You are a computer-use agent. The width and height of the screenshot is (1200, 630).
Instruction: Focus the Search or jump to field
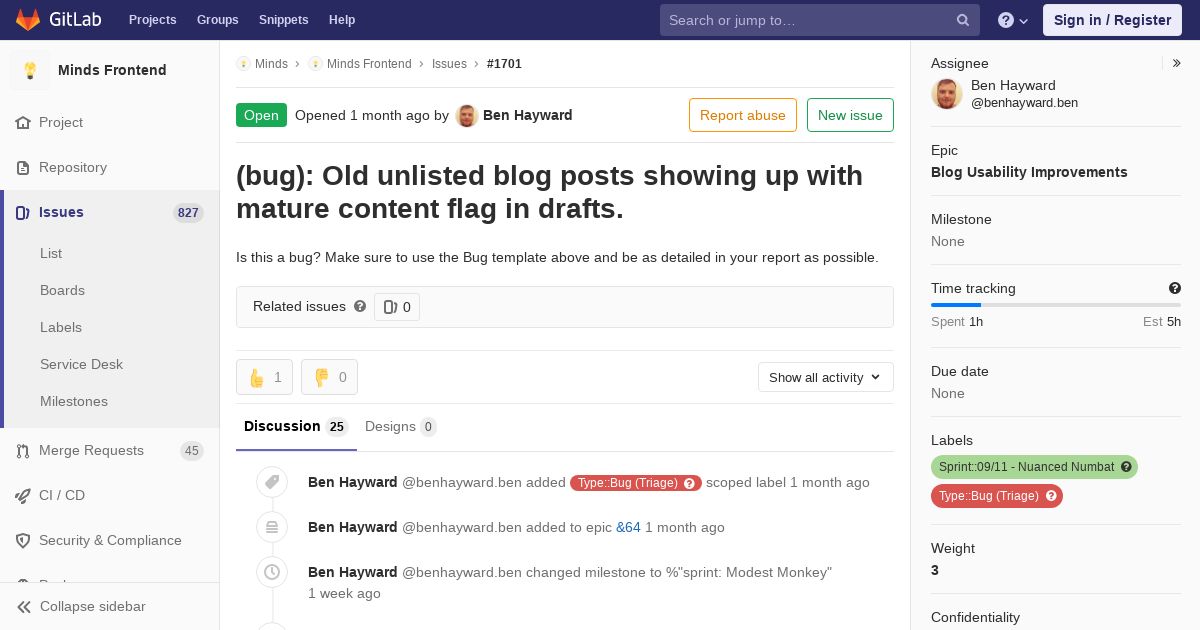(x=818, y=20)
